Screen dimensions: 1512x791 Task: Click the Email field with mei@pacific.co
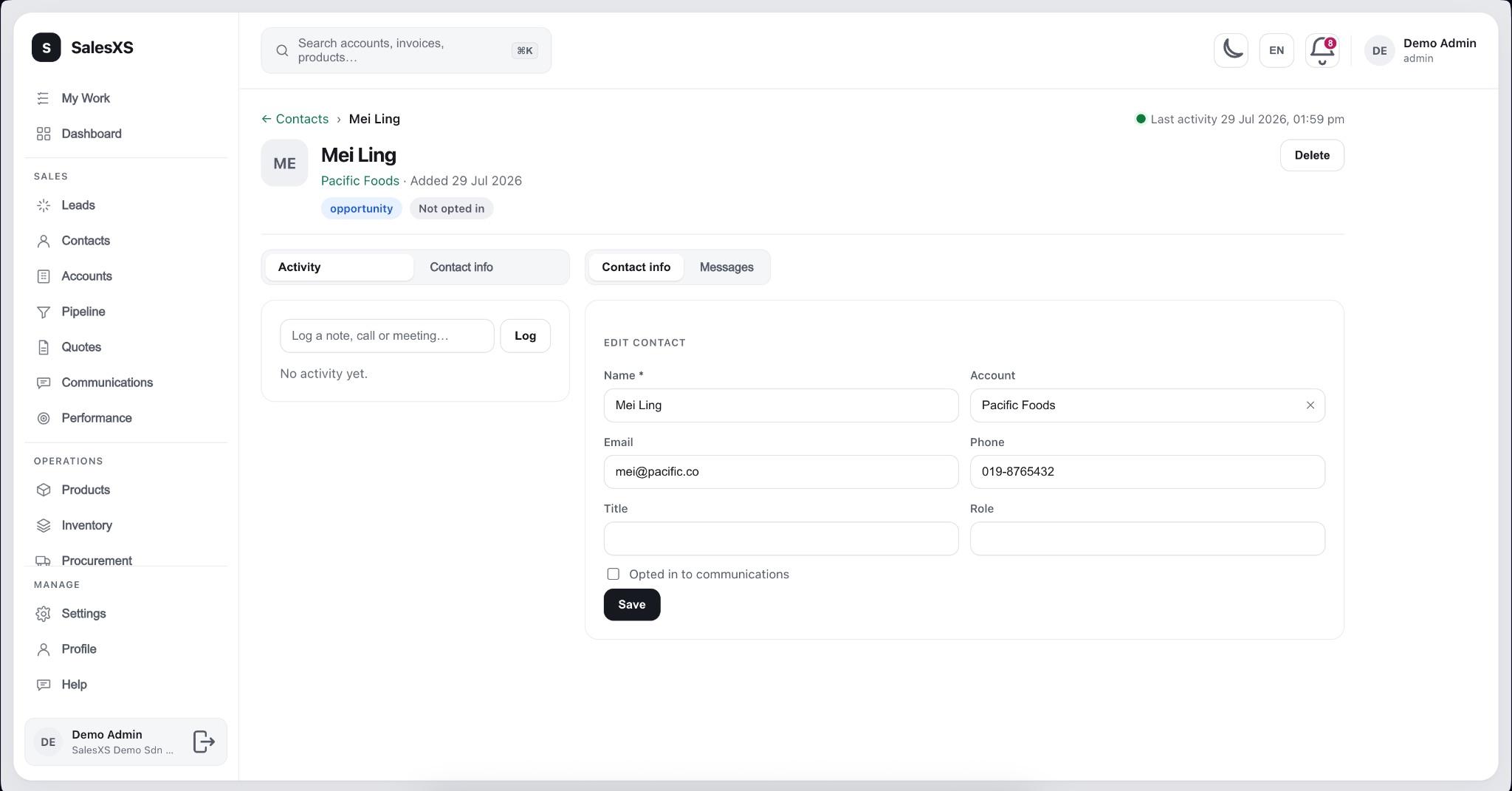[x=781, y=472]
